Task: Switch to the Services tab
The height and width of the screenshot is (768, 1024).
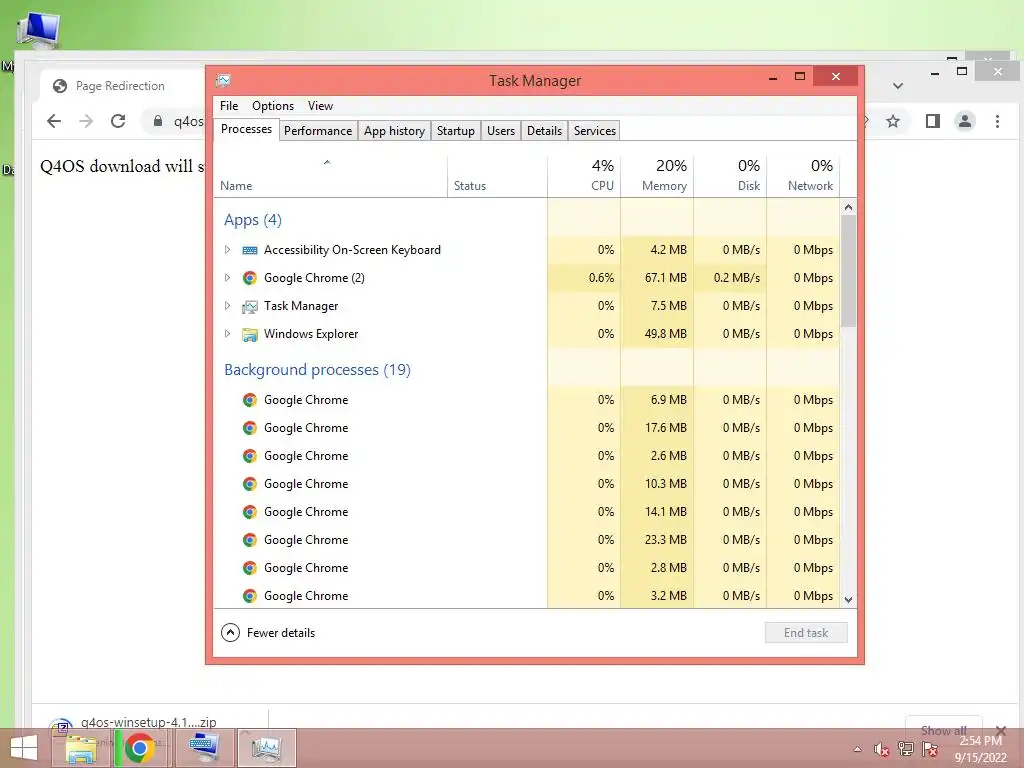Action: [595, 131]
